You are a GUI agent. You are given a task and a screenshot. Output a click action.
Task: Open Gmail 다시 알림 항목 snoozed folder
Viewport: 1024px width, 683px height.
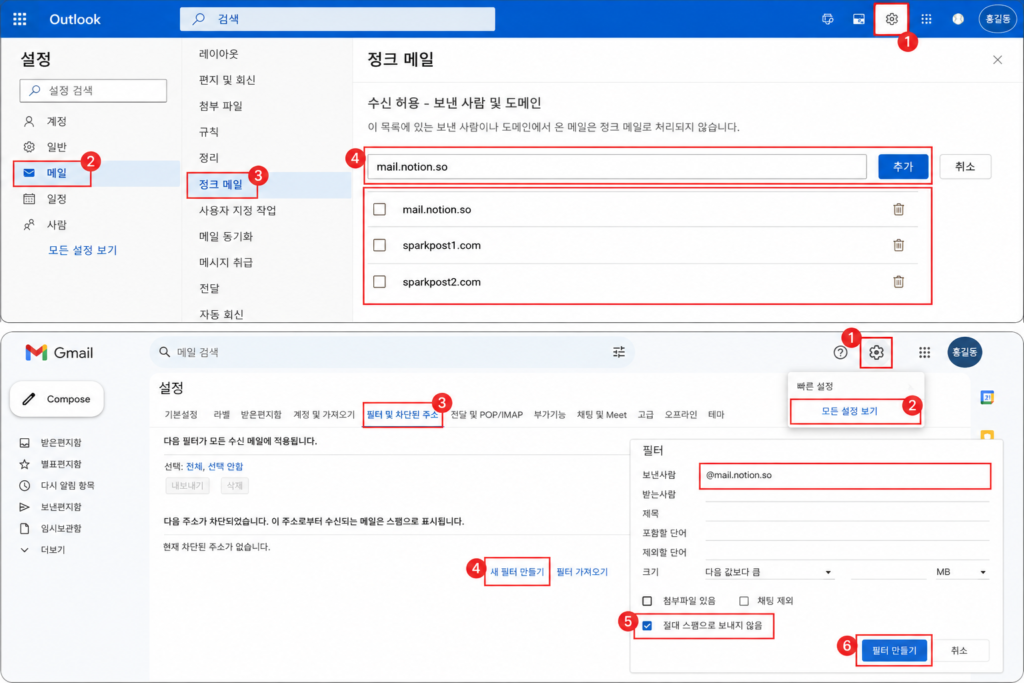tap(67, 486)
